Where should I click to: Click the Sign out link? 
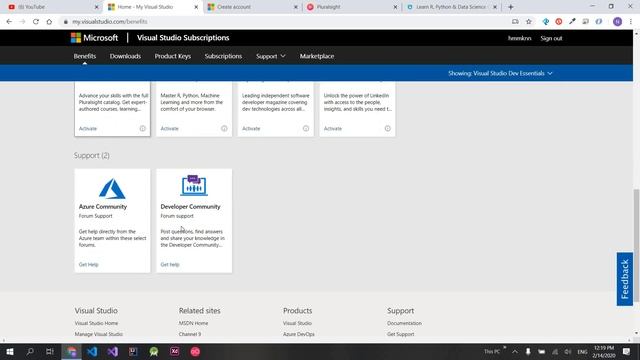[x=551, y=38]
